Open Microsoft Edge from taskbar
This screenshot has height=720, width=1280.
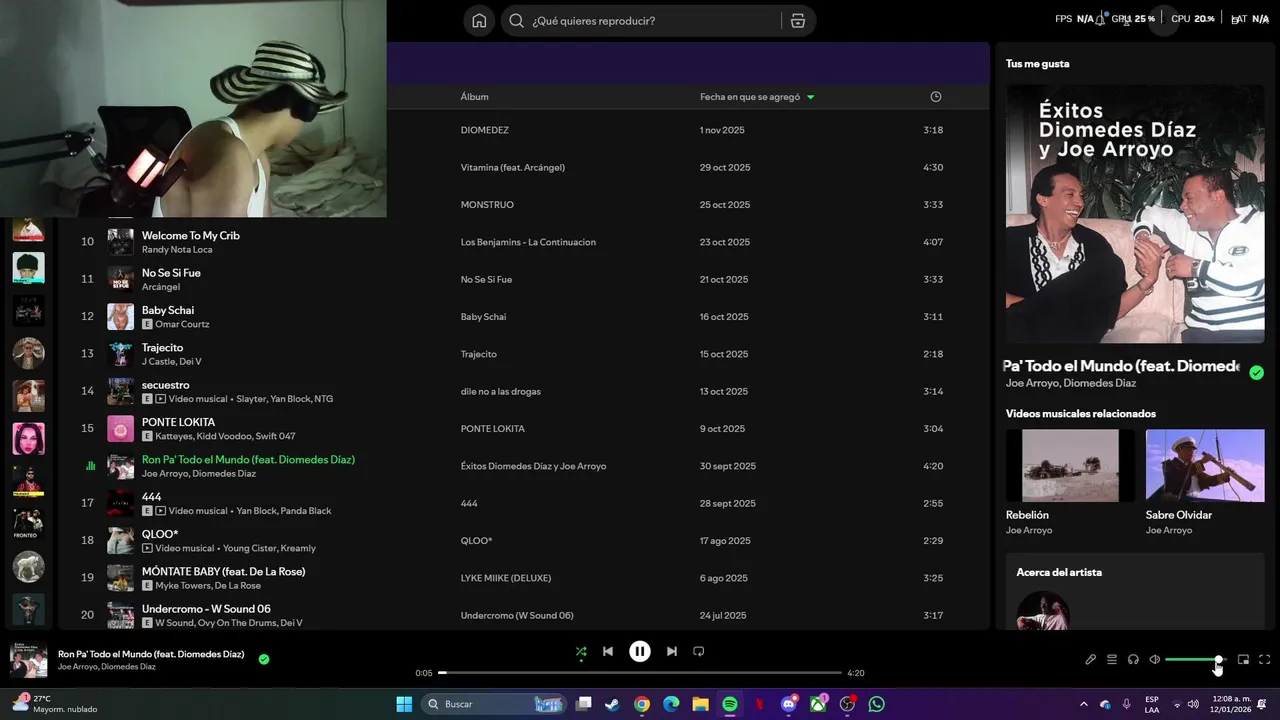[x=671, y=704]
